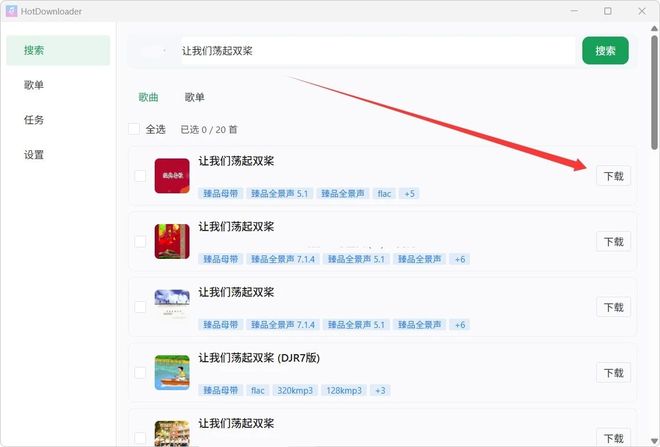The image size is (660, 447).
Task: Click the +3 quality tag
Action: click(380, 391)
